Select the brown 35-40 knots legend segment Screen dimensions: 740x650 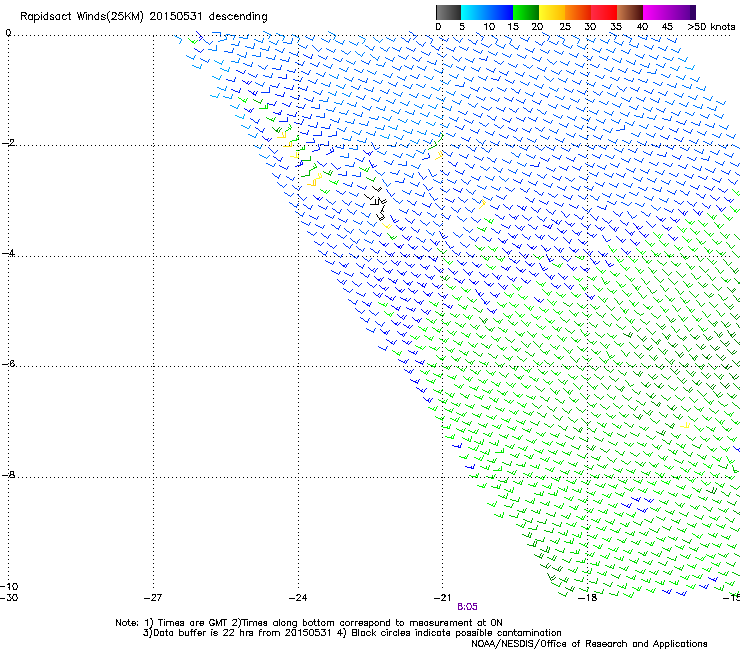(x=630, y=12)
